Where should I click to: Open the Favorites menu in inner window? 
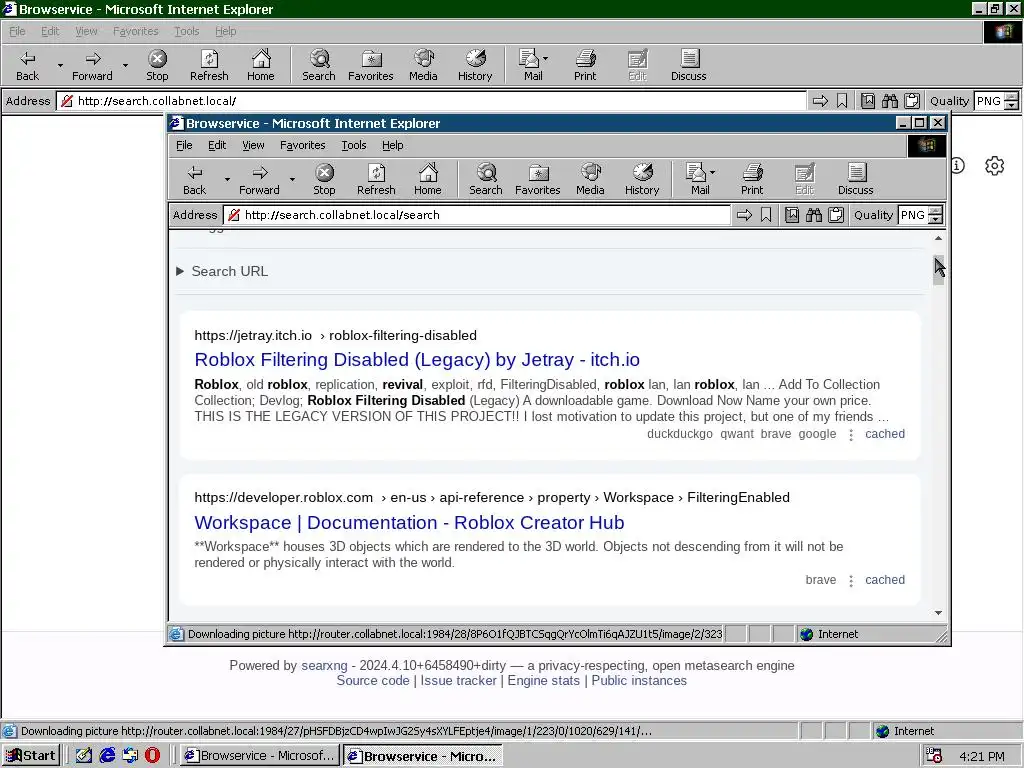click(x=302, y=145)
